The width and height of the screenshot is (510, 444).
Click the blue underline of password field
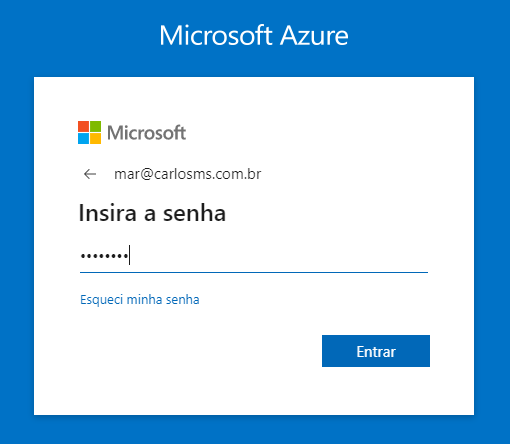tap(254, 272)
